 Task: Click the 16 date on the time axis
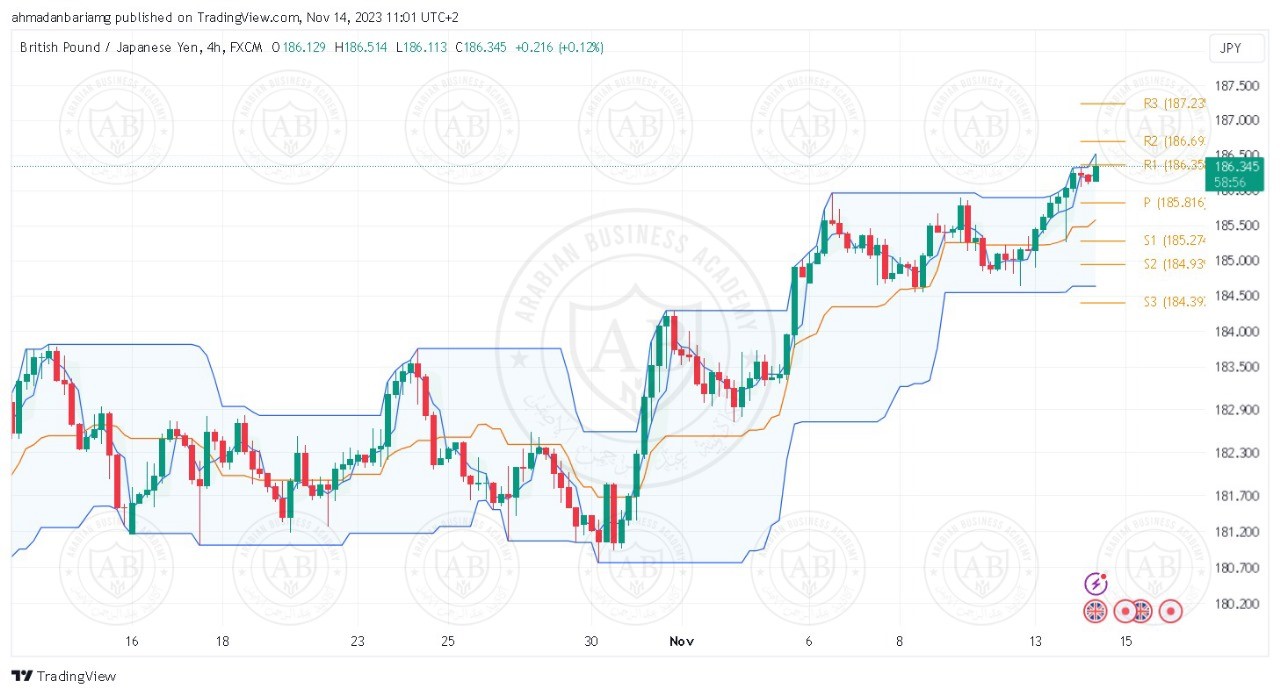click(131, 641)
